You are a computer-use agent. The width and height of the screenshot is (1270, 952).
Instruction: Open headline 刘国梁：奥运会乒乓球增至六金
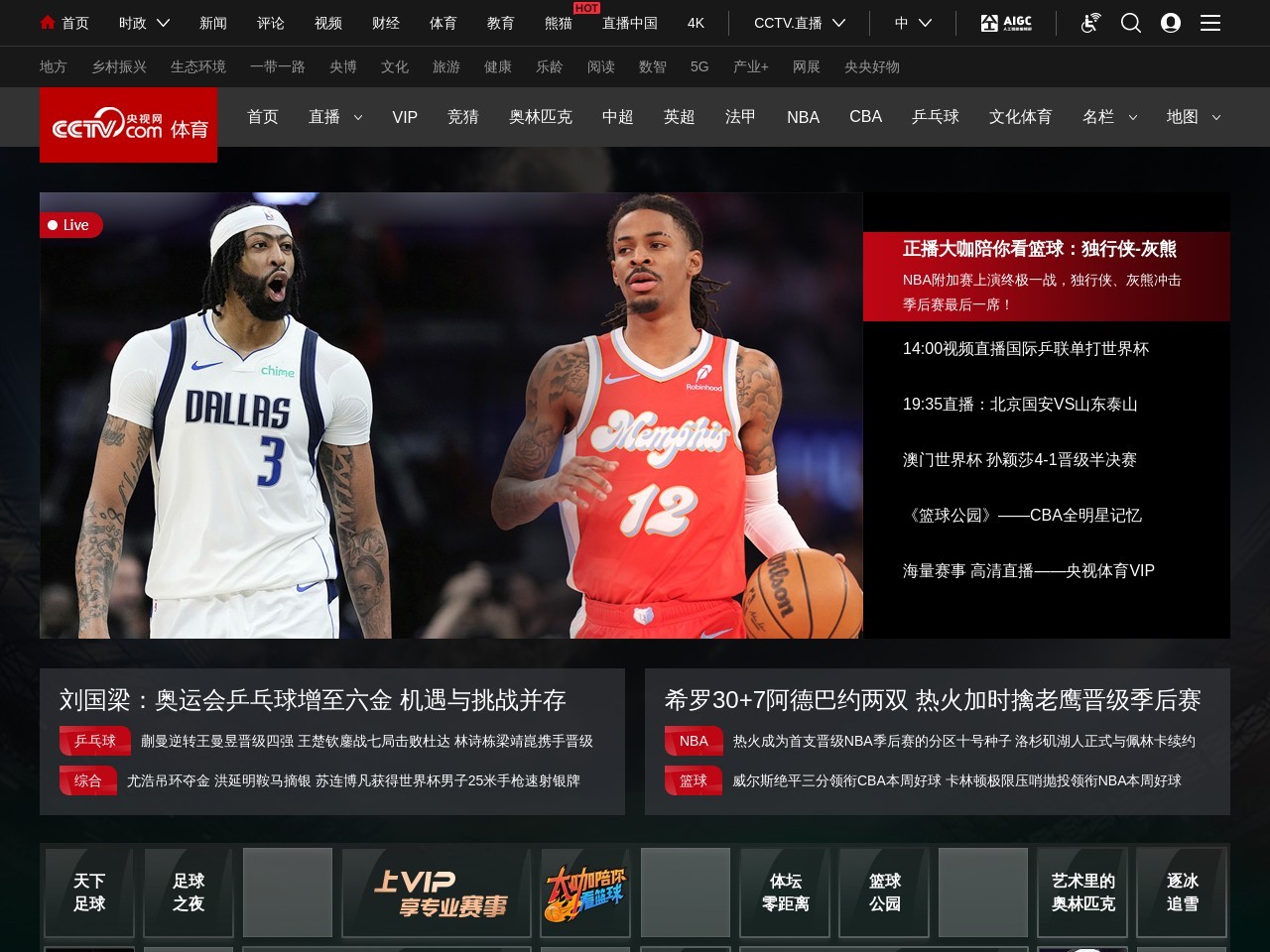(x=313, y=700)
